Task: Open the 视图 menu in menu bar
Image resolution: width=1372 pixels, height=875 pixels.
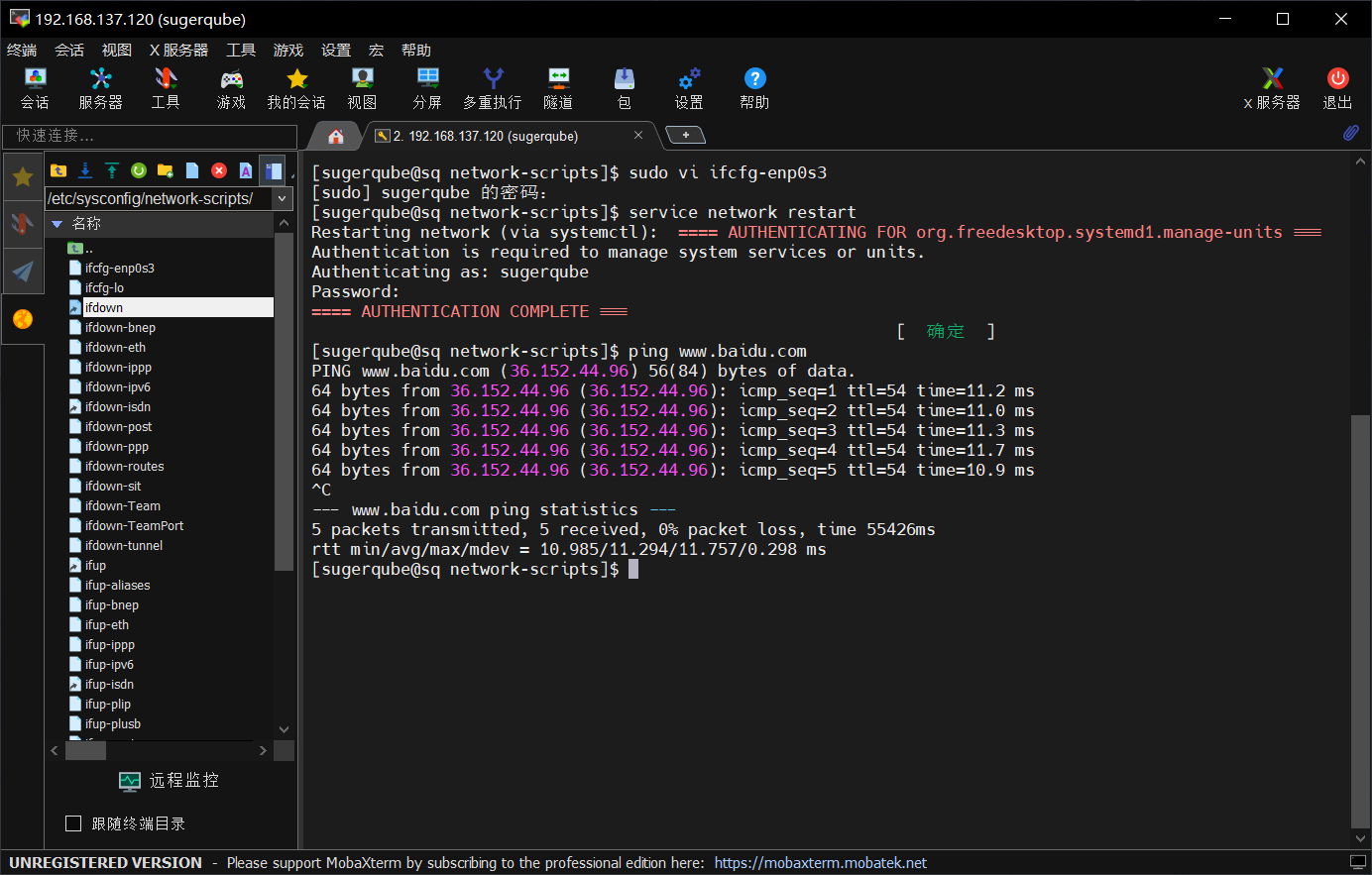Action: [x=117, y=50]
